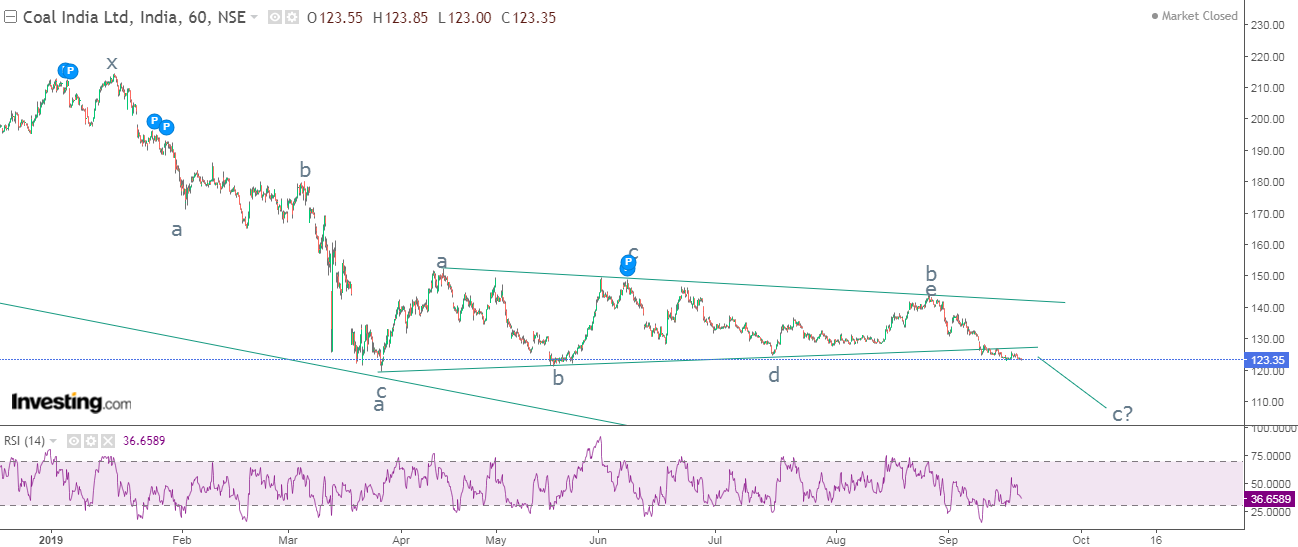Click the 'c?' projected wave label
1298x547 pixels.
click(1122, 413)
